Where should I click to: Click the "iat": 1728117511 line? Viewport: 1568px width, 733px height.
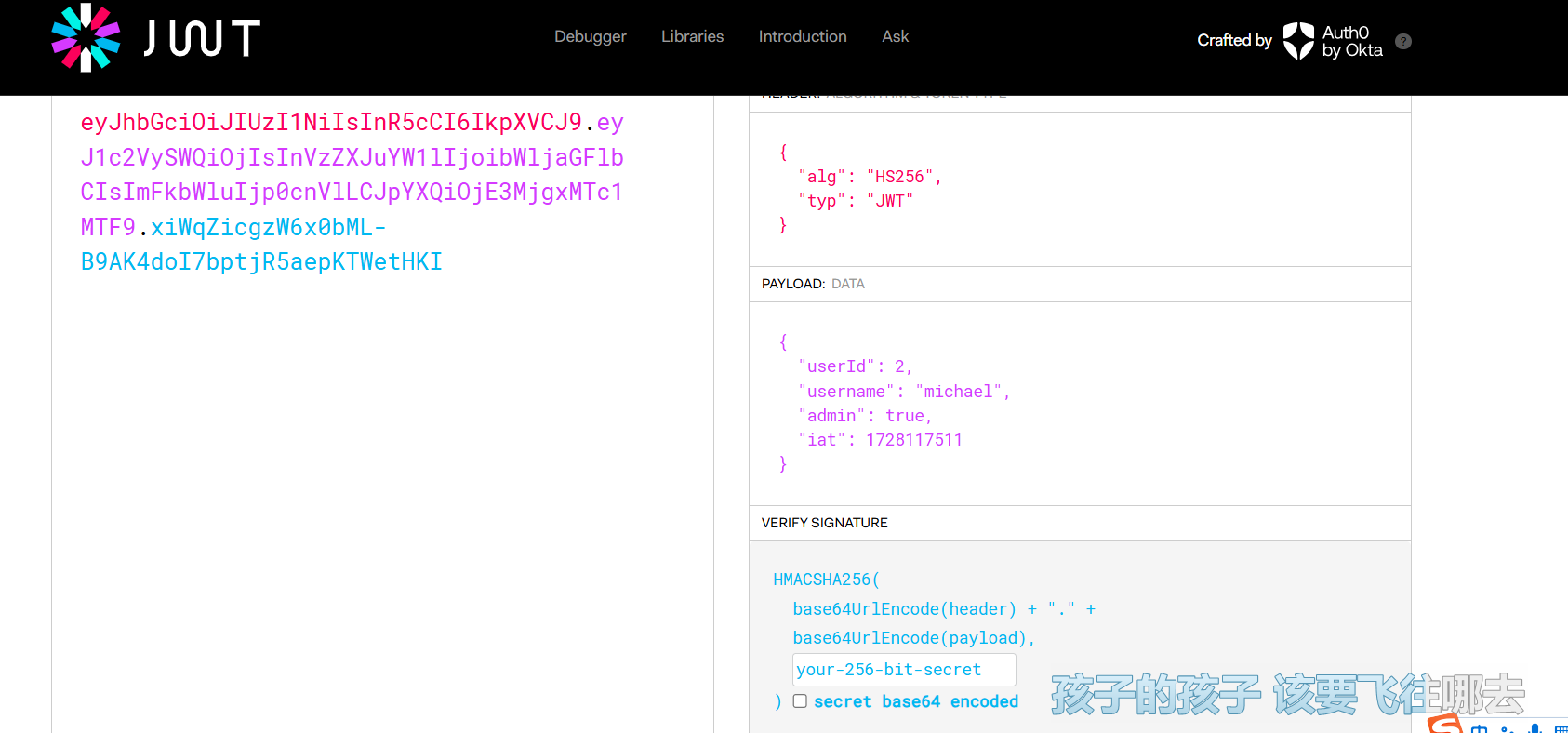tap(880, 440)
